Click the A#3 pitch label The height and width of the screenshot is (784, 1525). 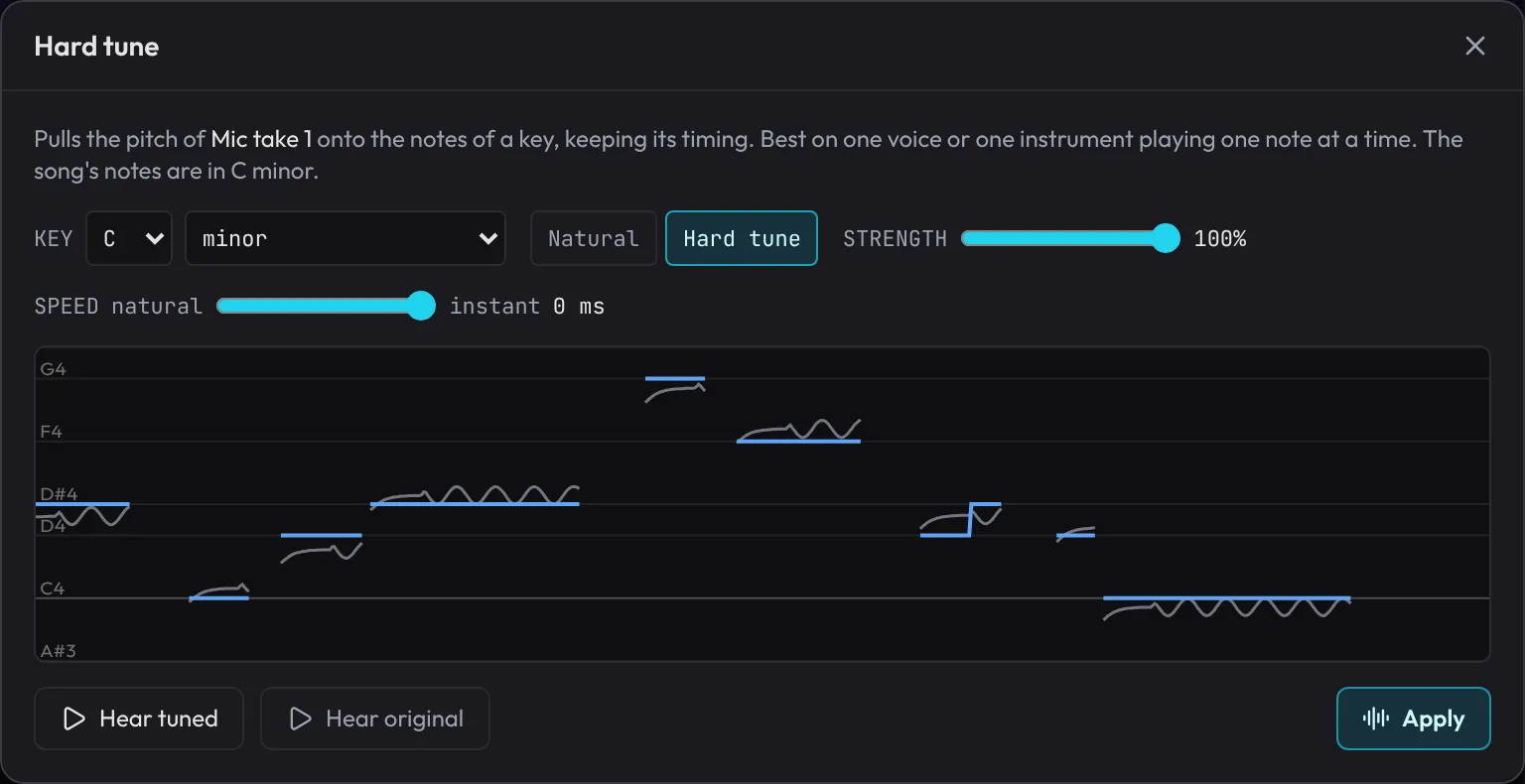click(58, 651)
